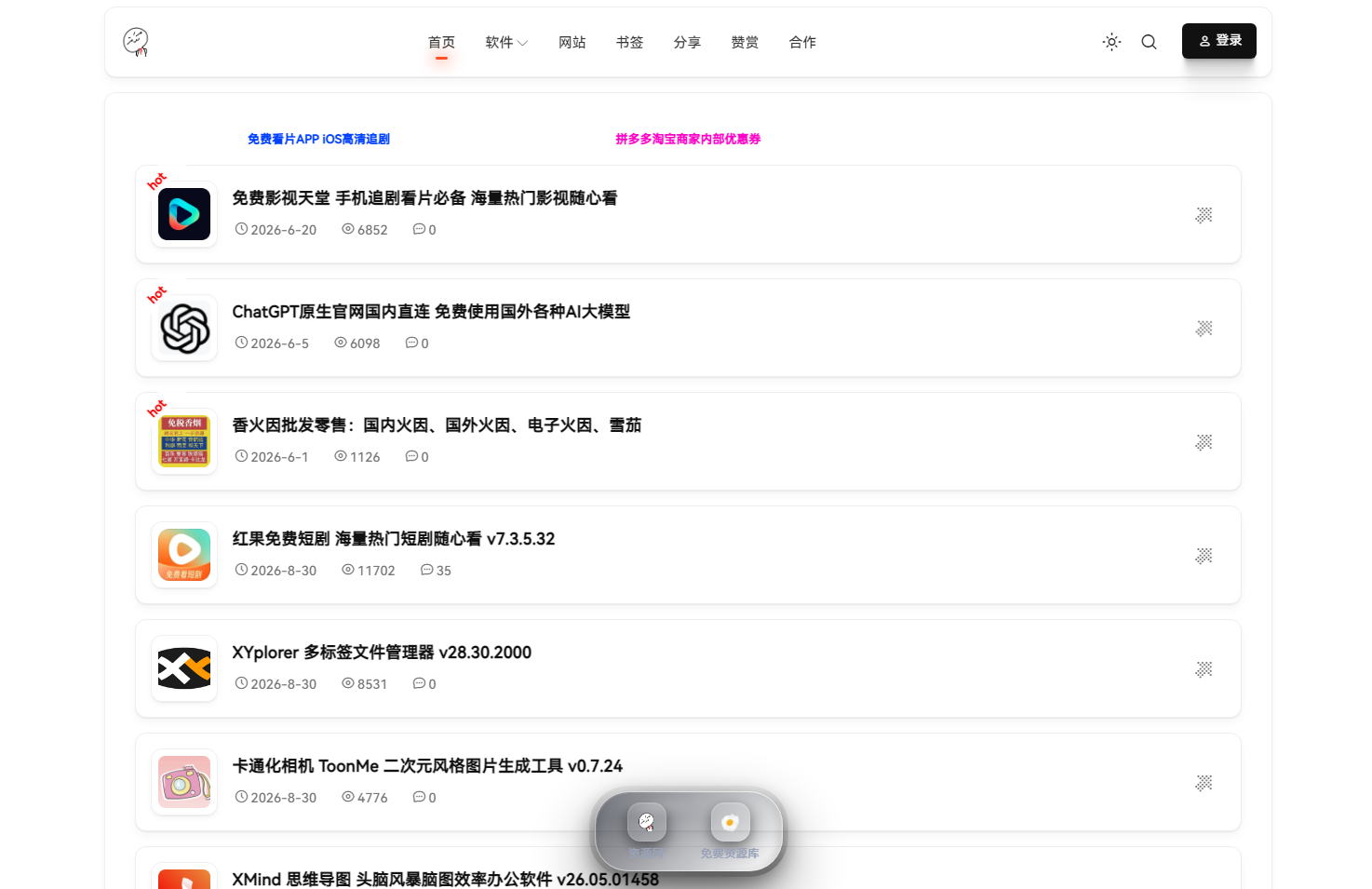Open the 合作 nav item
This screenshot has height=889, width=1372.
(802, 43)
